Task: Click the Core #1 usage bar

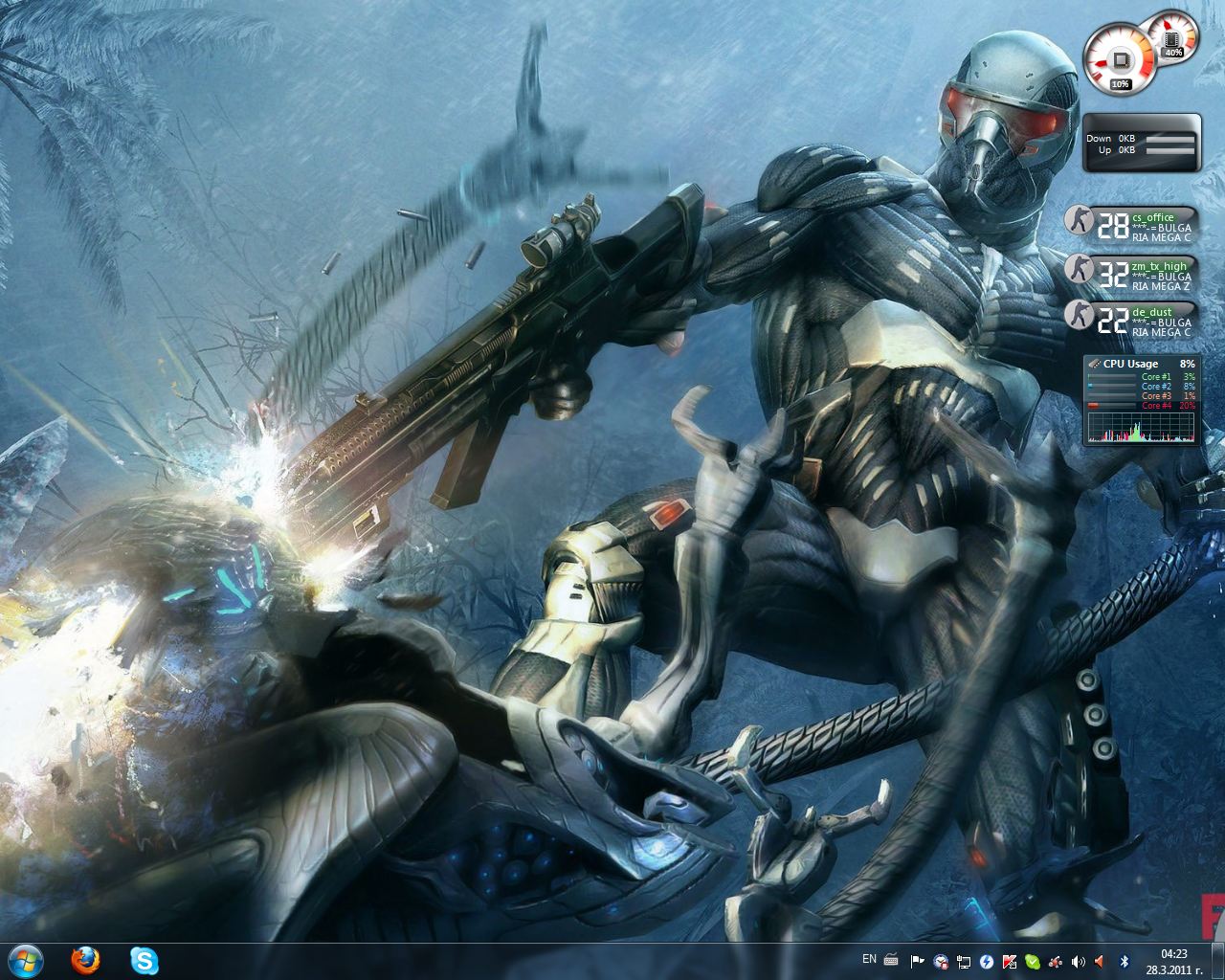Action: pyautogui.click(x=1112, y=377)
